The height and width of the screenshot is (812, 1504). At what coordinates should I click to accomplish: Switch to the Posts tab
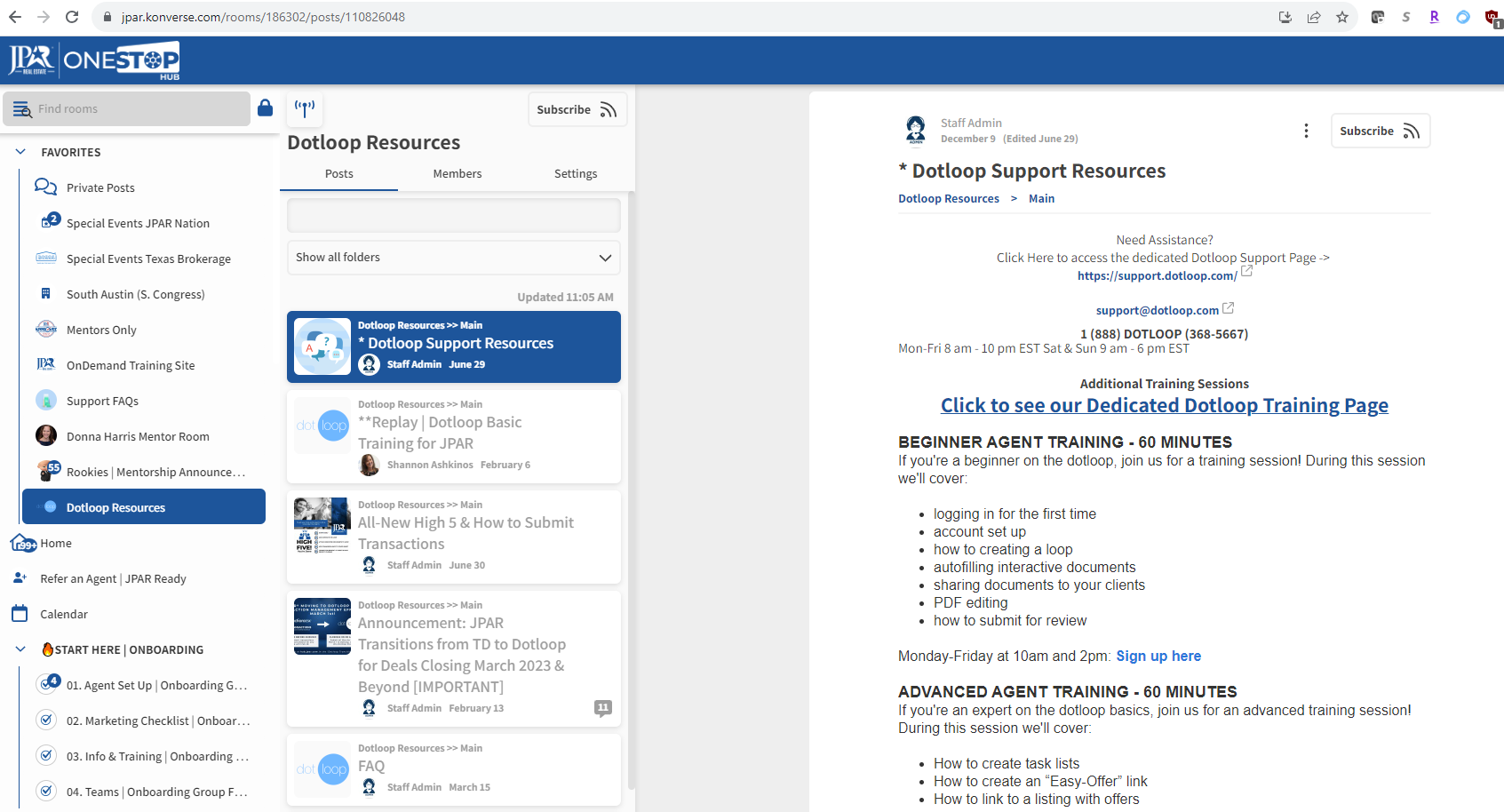(x=338, y=174)
